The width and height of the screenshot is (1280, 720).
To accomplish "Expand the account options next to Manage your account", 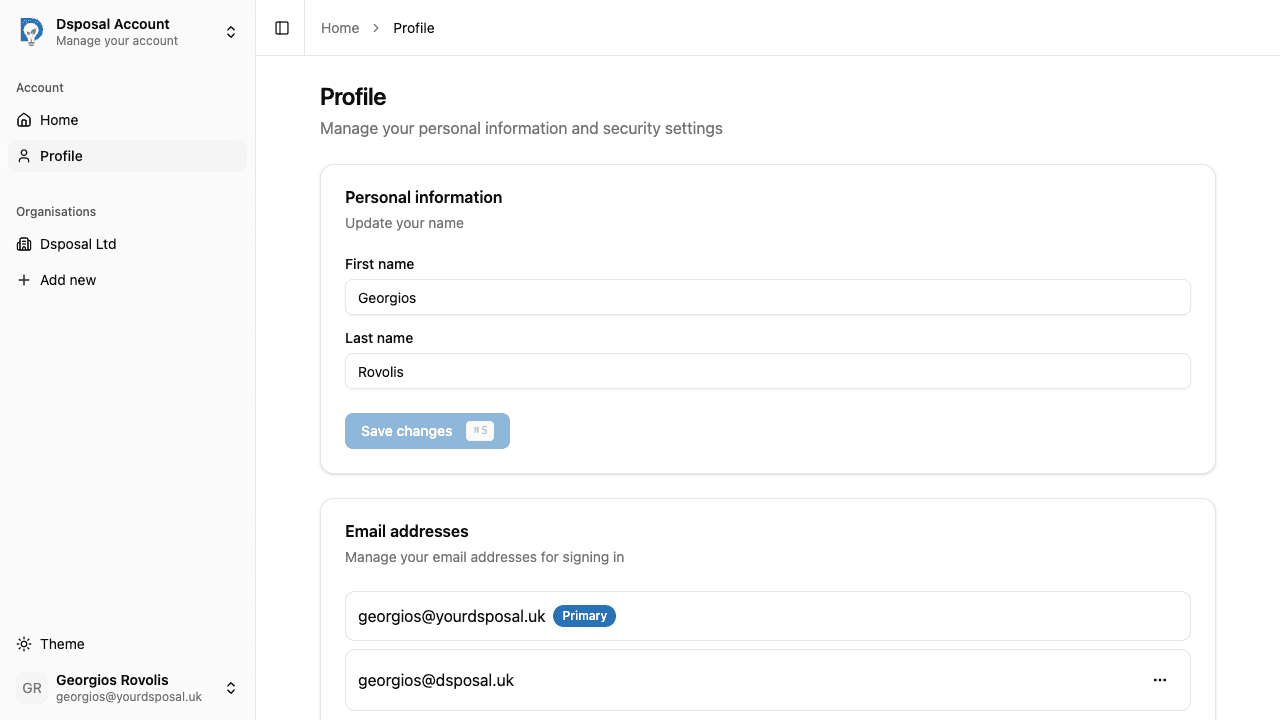I will click(x=231, y=31).
